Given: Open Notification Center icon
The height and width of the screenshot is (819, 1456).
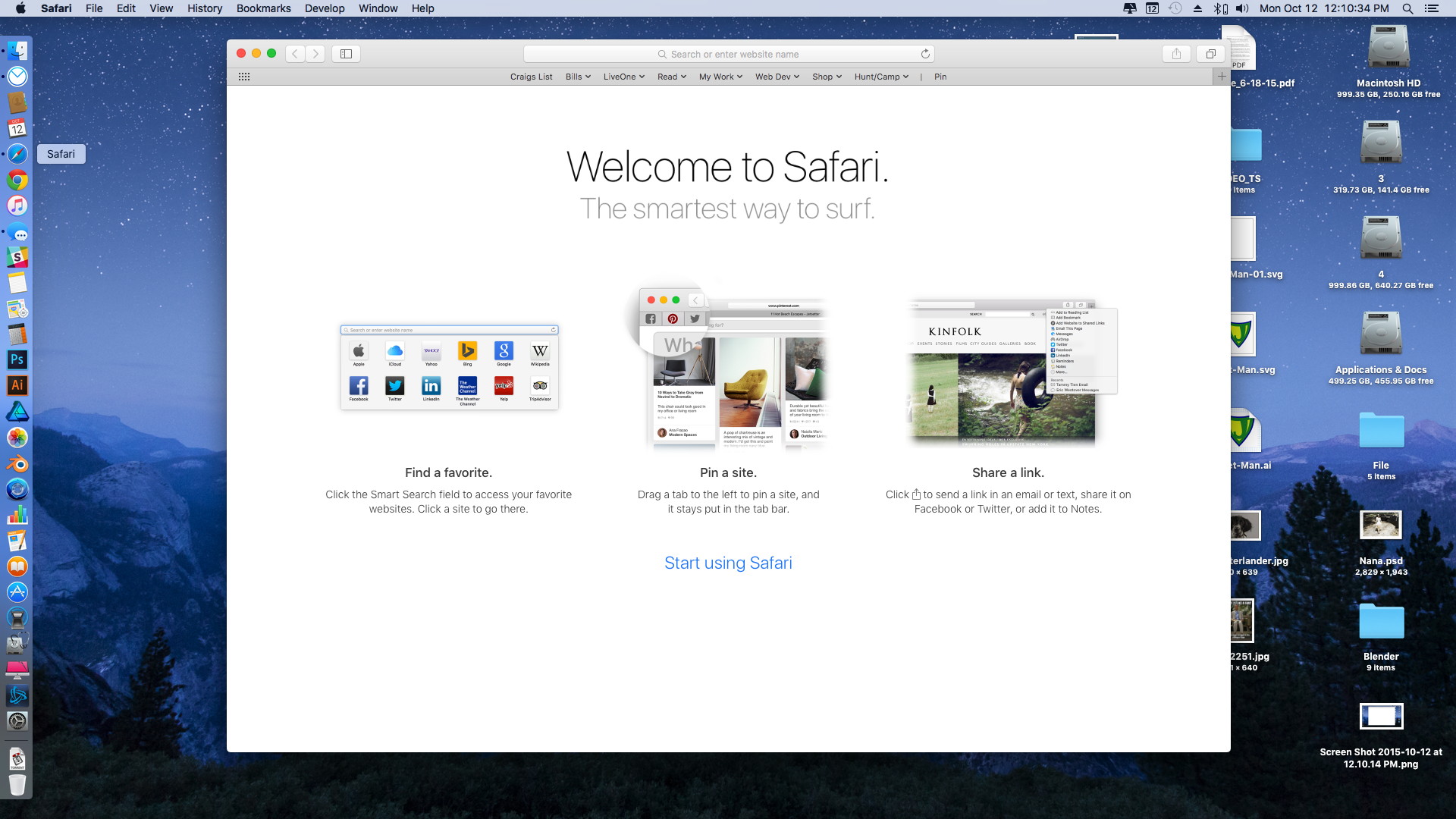Looking at the screenshot, I should pos(1431,8).
